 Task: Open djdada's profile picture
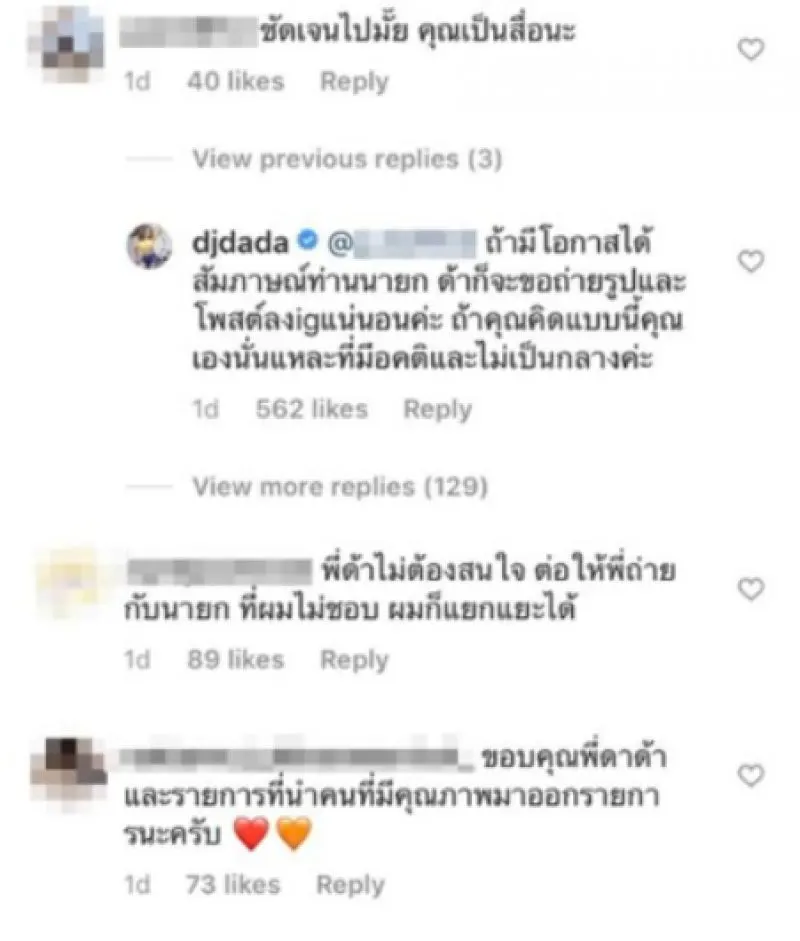point(149,246)
